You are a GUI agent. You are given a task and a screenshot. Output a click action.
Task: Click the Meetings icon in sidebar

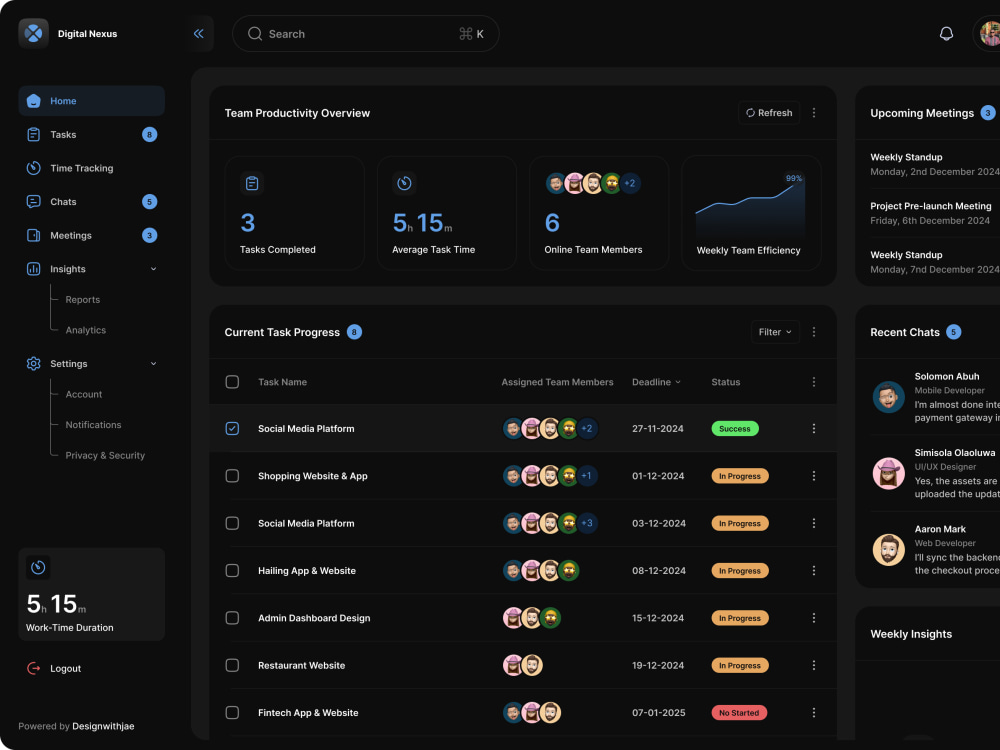(34, 235)
